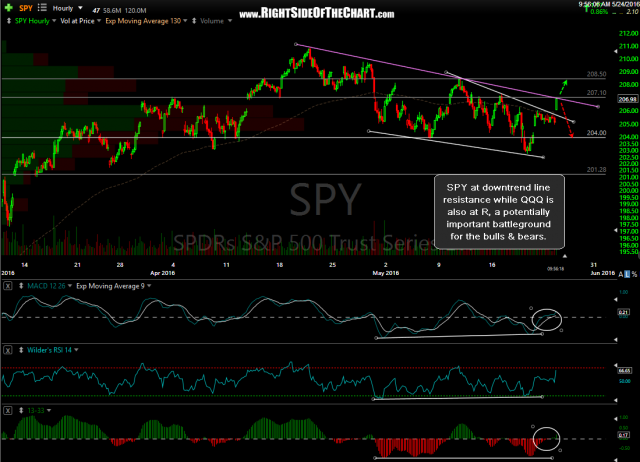Close the 13-33 pane with X box
This screenshot has width=640, height=462.
pos(8,411)
